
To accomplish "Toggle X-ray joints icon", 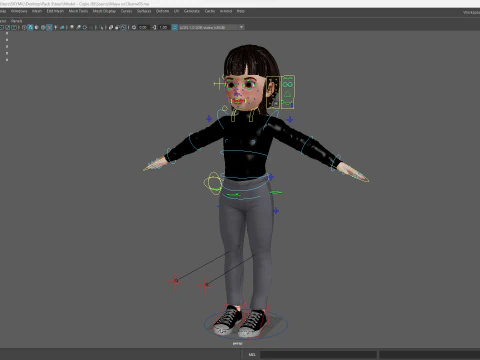I will (x=124, y=27).
